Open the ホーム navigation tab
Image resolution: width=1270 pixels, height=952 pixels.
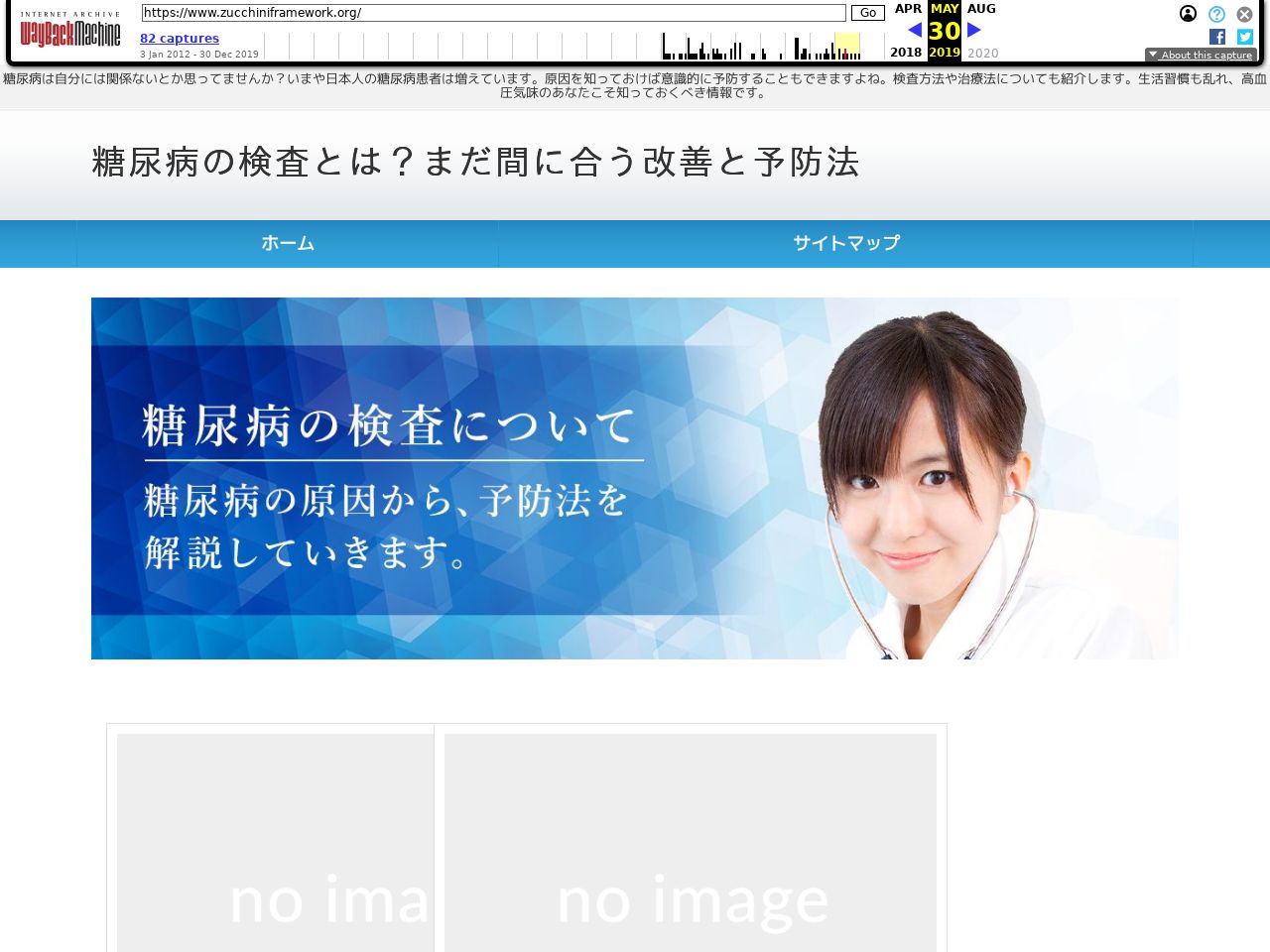click(x=288, y=243)
